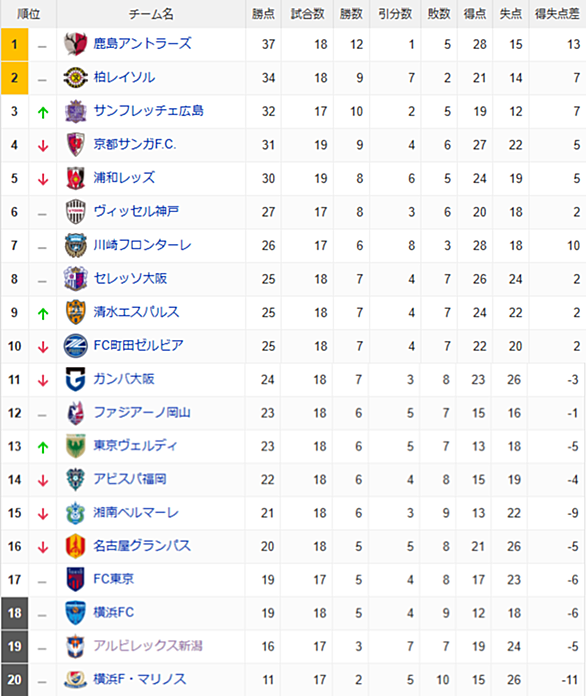Screen dimensions: 586x696
Task: Open the 川崎フロンターレ team link
Action: click(x=142, y=245)
